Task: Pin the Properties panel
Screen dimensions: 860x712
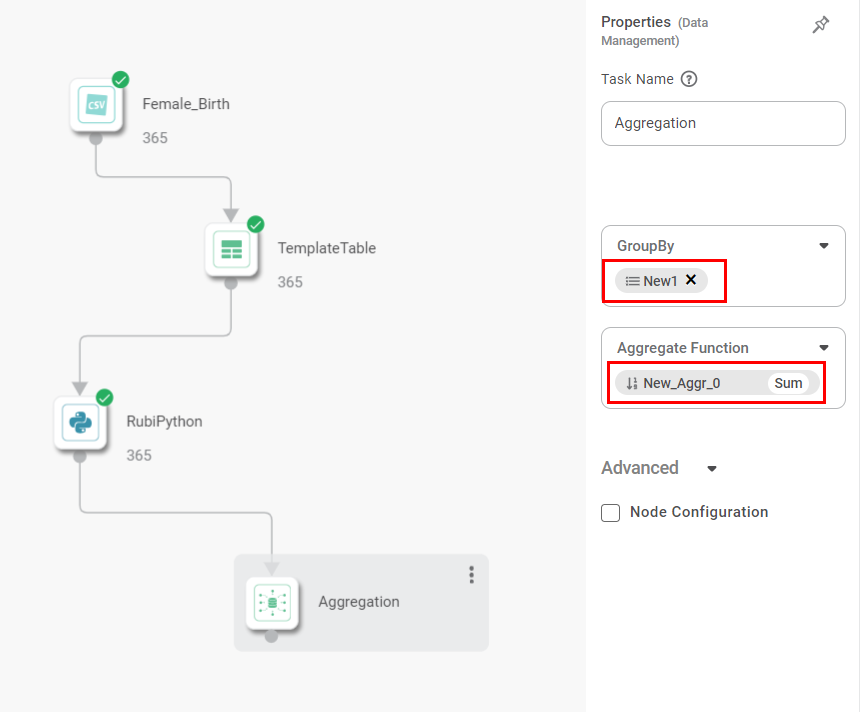Action: 821,25
